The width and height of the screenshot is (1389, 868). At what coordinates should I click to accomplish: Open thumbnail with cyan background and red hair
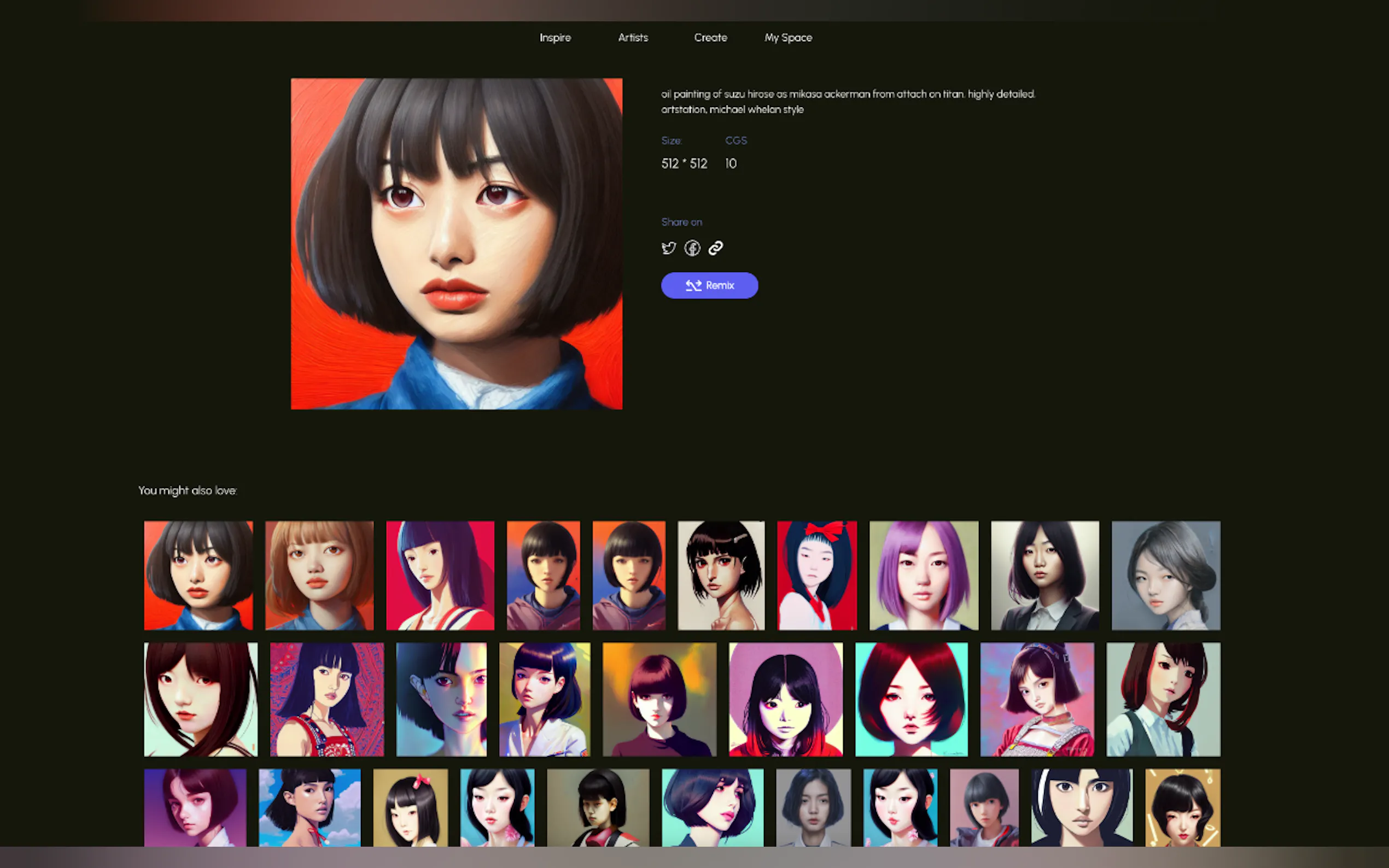pyautogui.click(x=911, y=699)
